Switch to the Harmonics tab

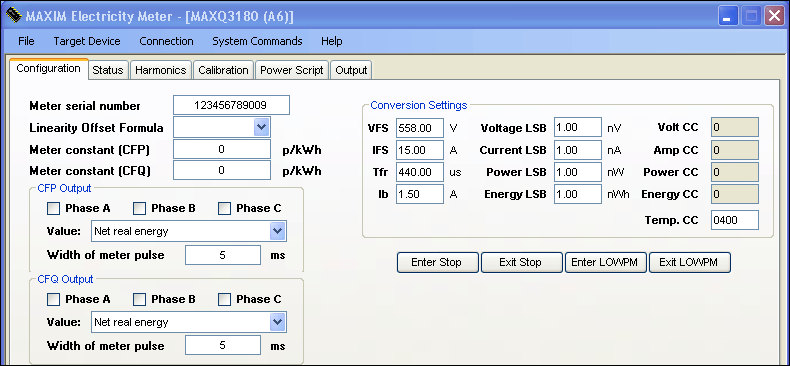click(x=161, y=70)
